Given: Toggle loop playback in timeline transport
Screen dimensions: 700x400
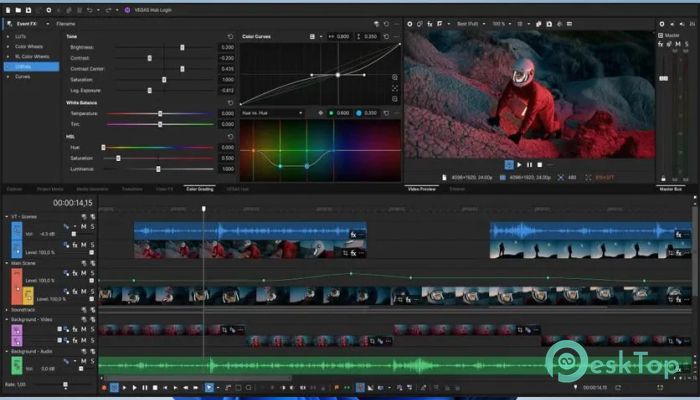Looking at the screenshot, I should 114,388.
